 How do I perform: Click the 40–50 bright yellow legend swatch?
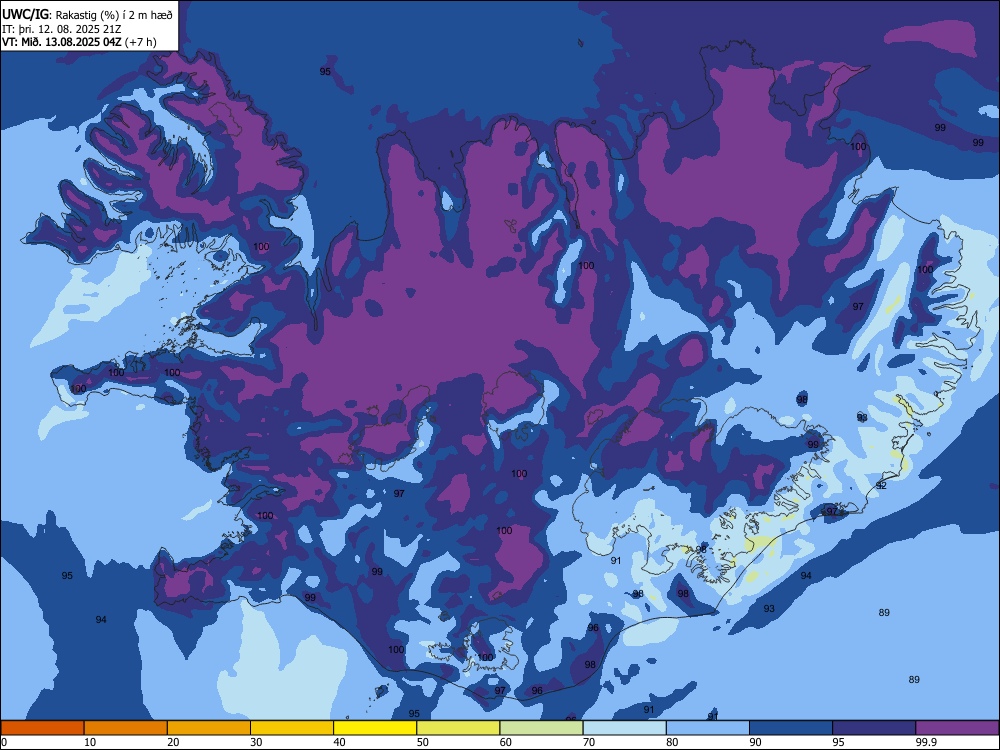[375, 728]
